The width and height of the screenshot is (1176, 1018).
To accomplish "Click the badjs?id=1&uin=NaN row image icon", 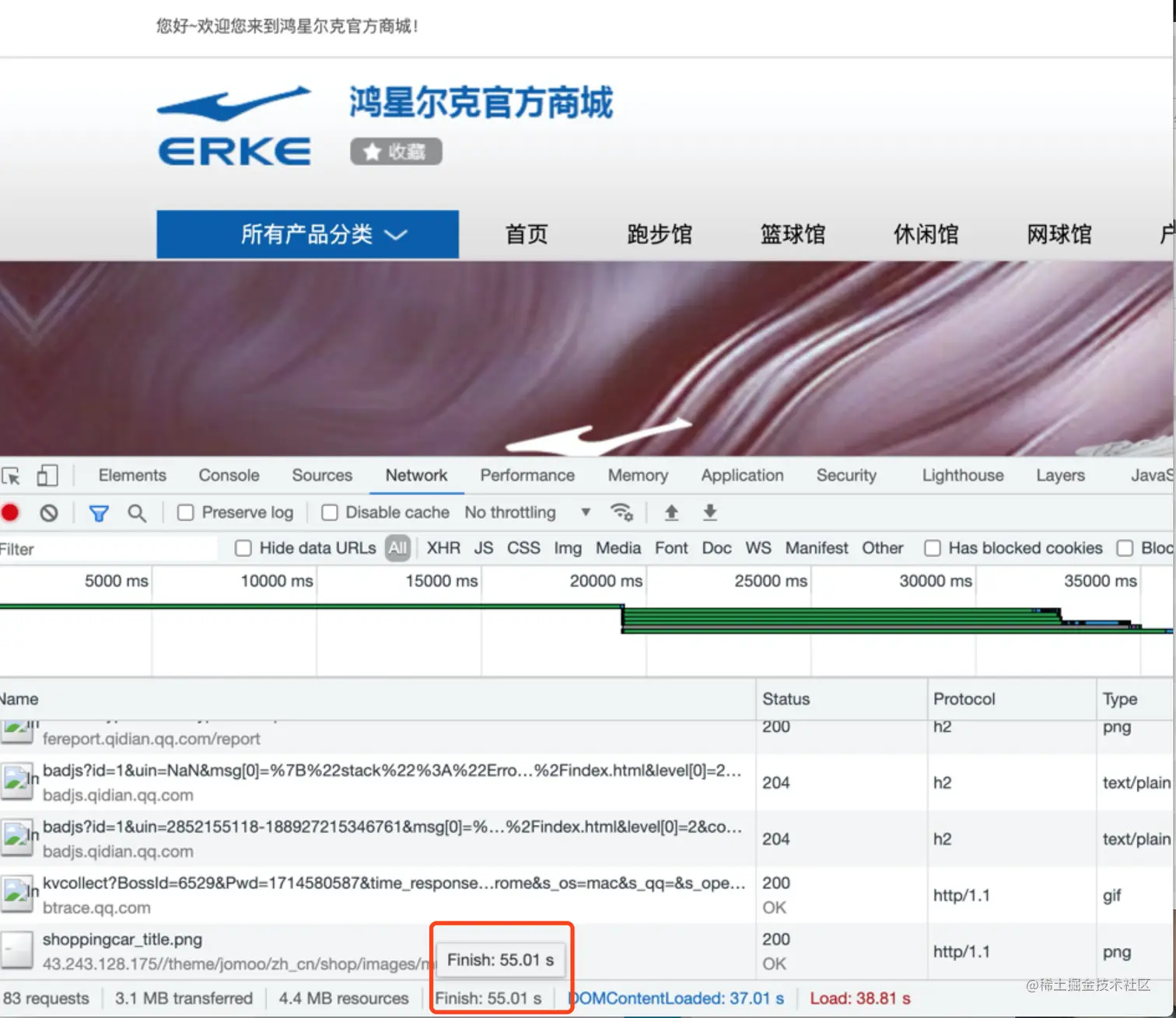I will tap(17, 782).
